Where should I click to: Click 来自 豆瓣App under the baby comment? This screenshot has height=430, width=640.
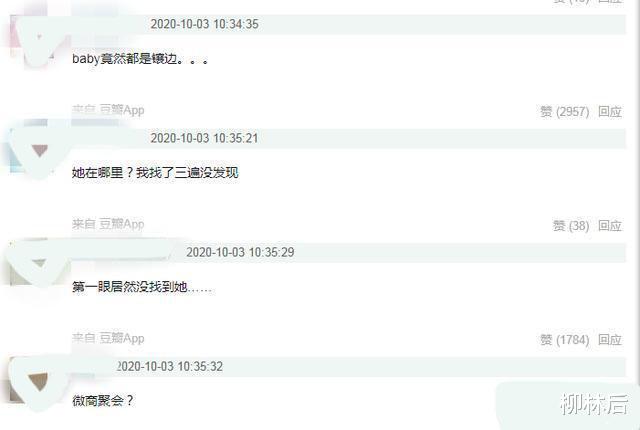coord(108,110)
